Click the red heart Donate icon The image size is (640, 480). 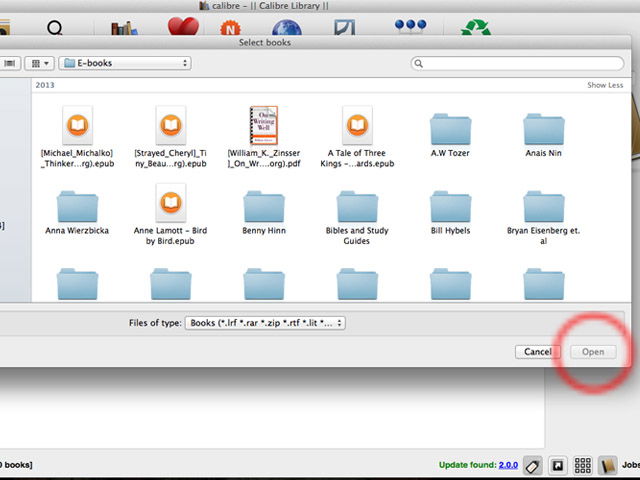(183, 26)
